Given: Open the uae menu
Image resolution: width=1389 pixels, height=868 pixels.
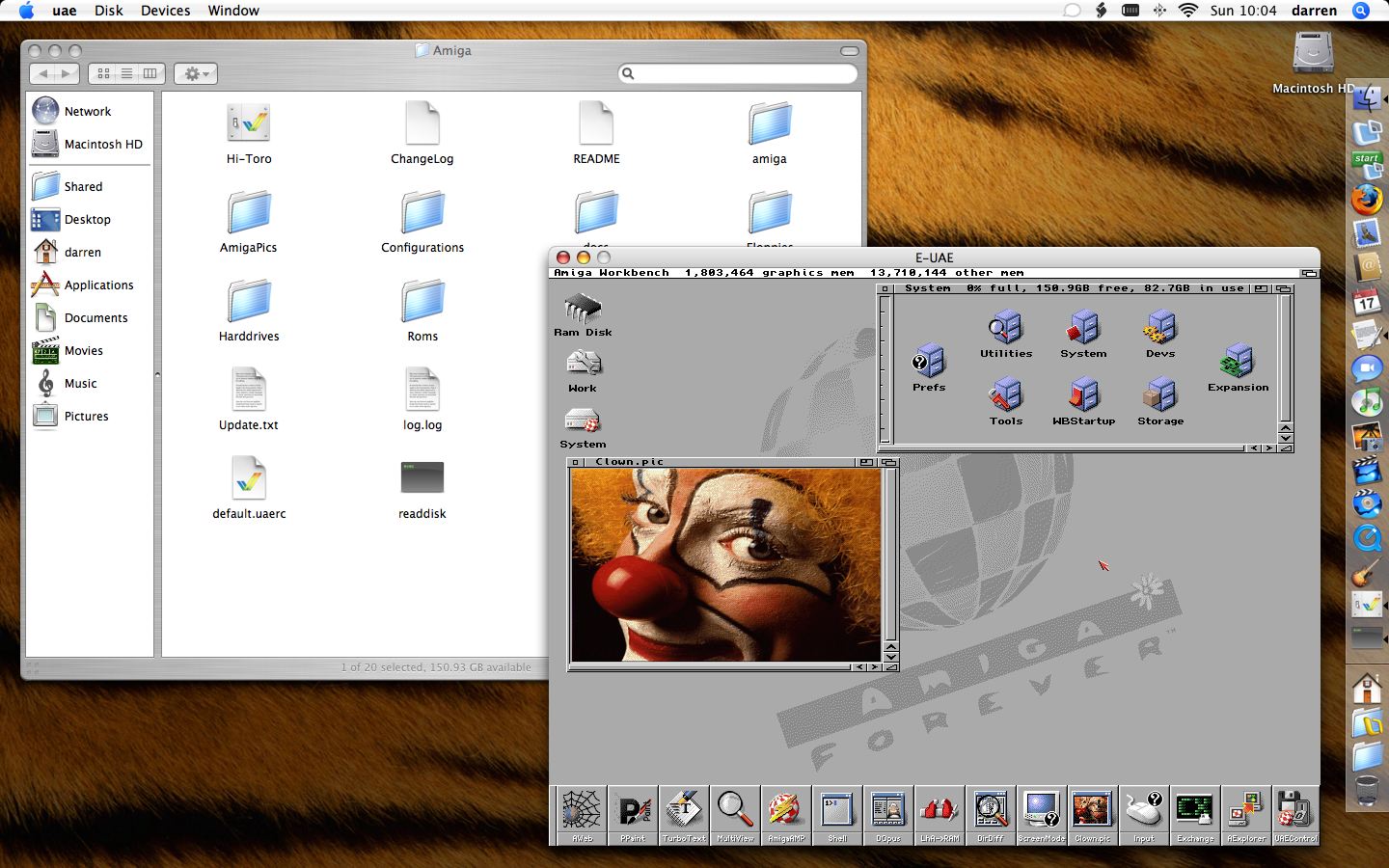Looking at the screenshot, I should [65, 11].
